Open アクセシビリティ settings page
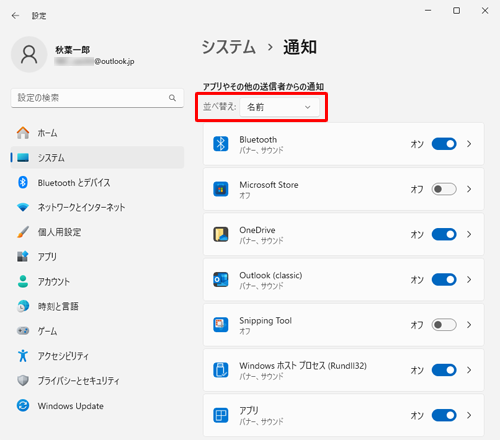 [97, 356]
